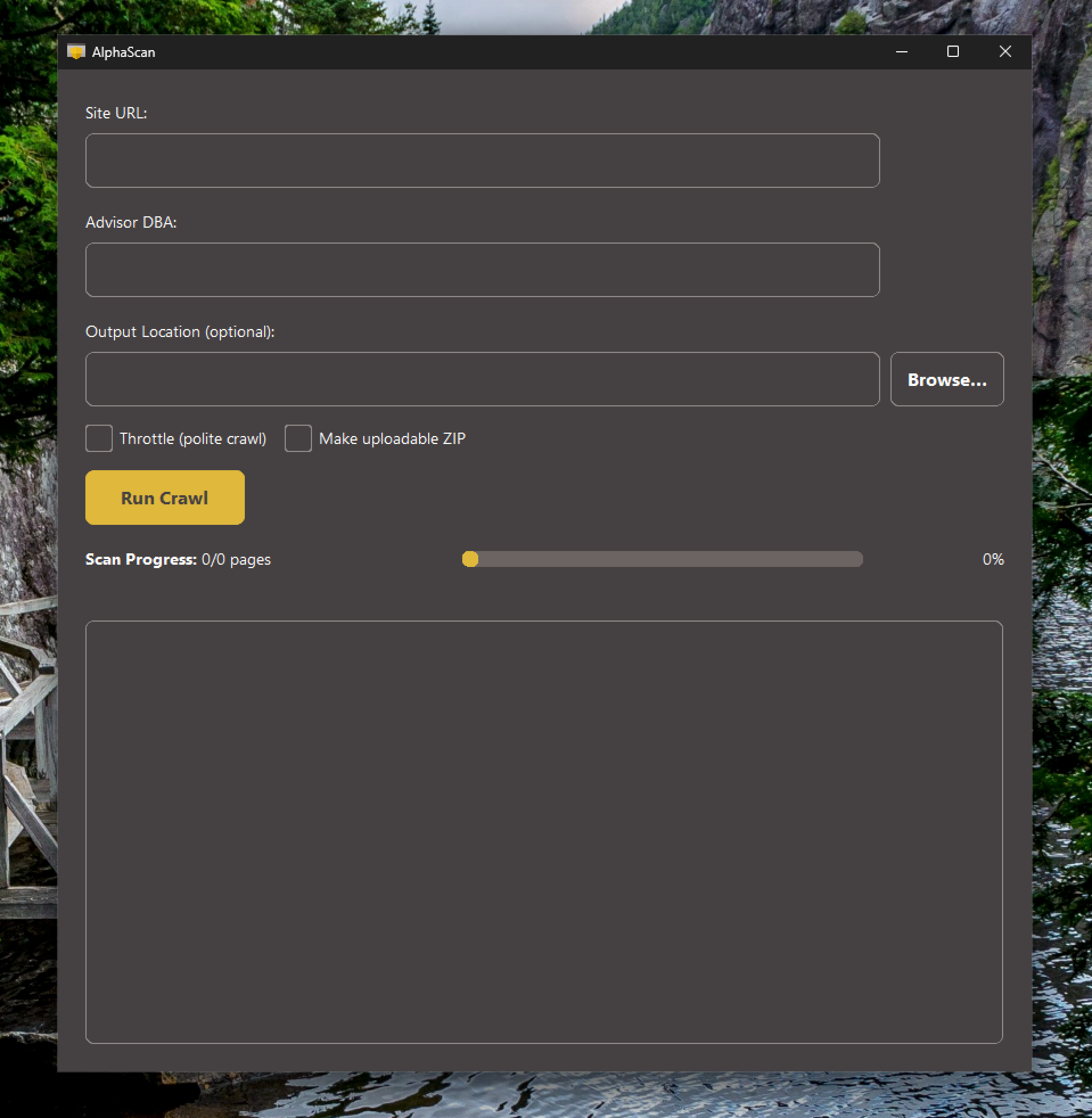Open the Browse... dialog for output location
The width and height of the screenshot is (1092, 1118).
coord(947,379)
